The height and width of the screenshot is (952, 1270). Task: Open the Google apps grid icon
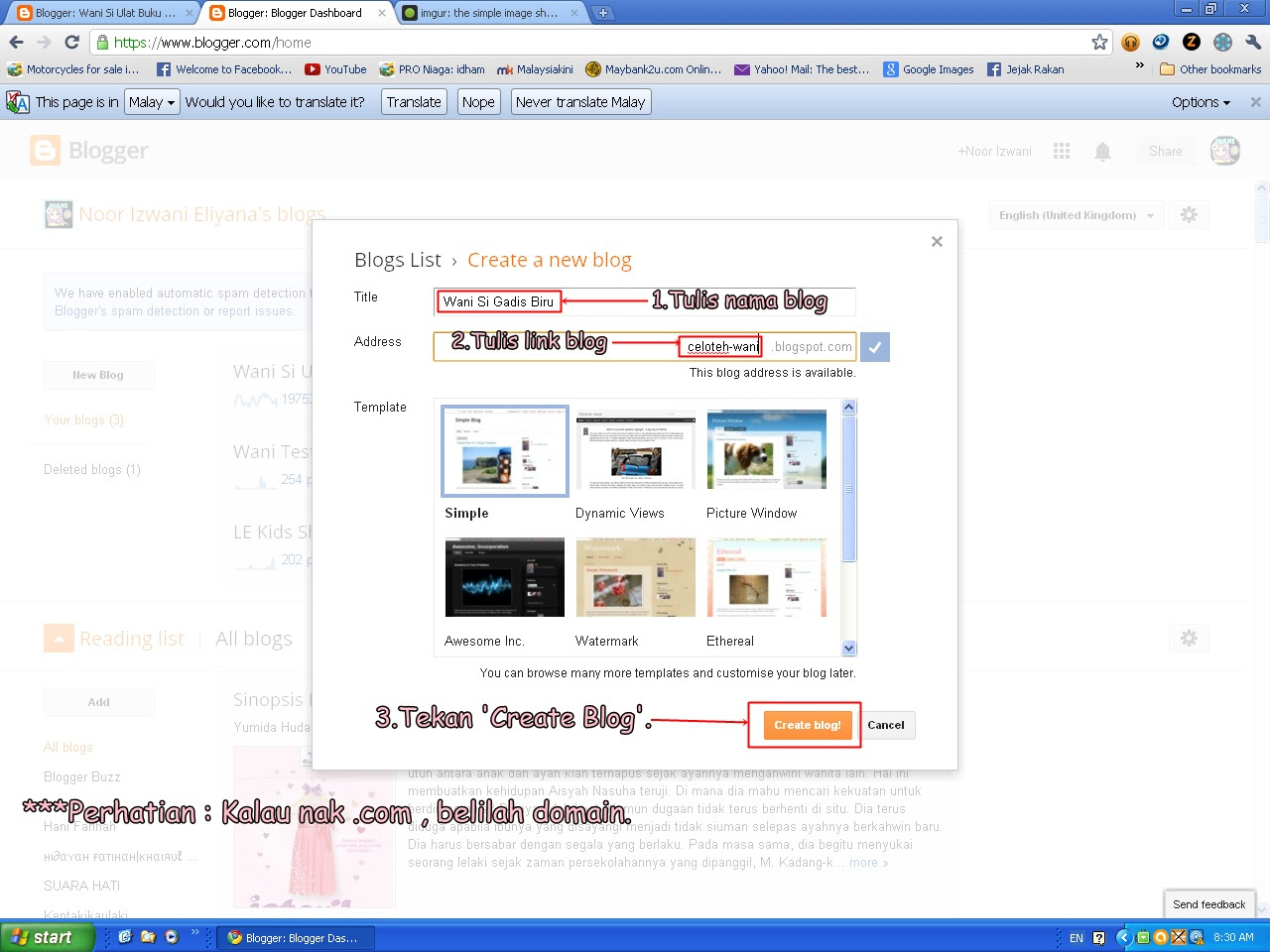pos(1062,151)
